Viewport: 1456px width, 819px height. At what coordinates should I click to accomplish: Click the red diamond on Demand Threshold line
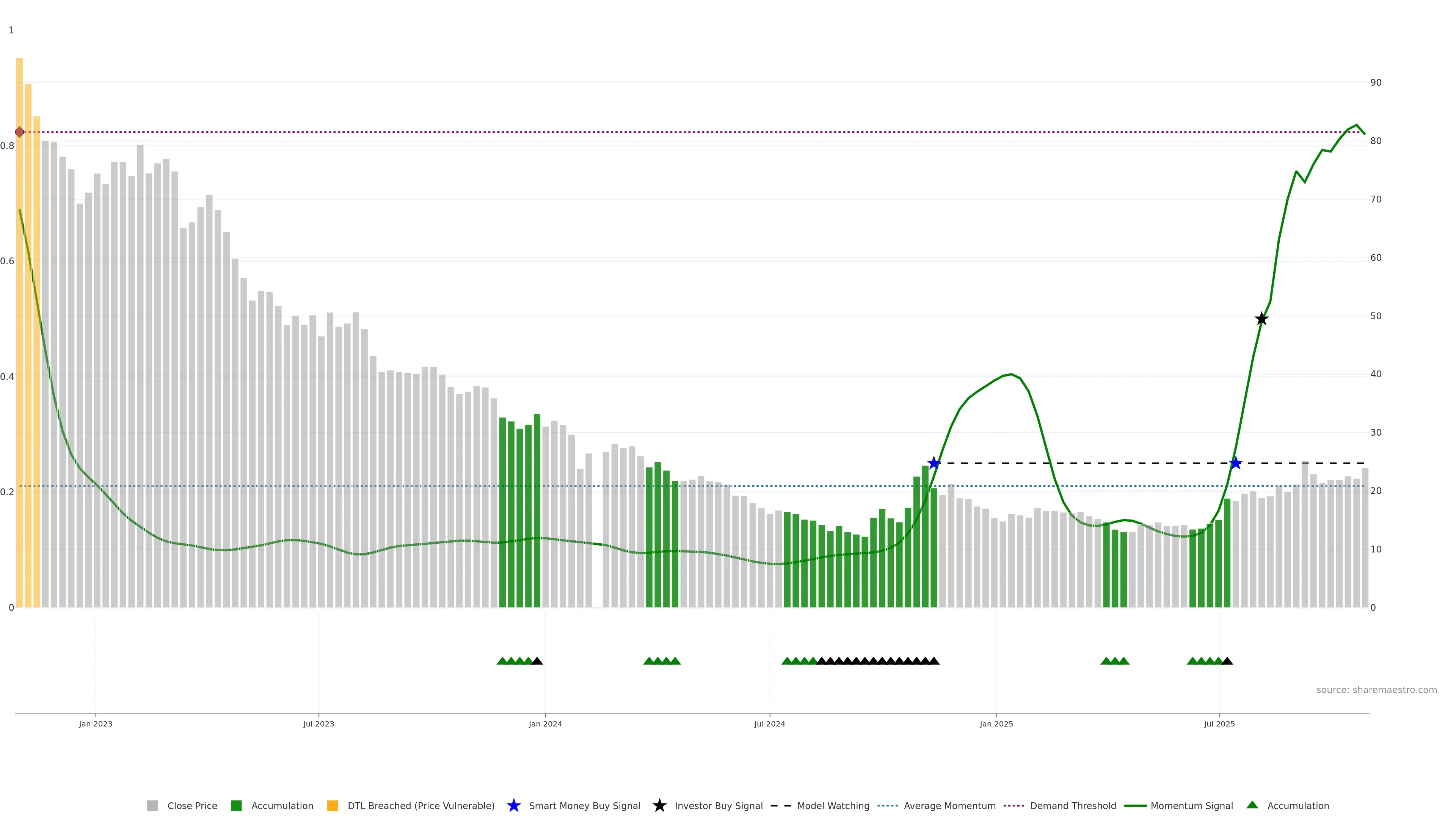click(20, 132)
